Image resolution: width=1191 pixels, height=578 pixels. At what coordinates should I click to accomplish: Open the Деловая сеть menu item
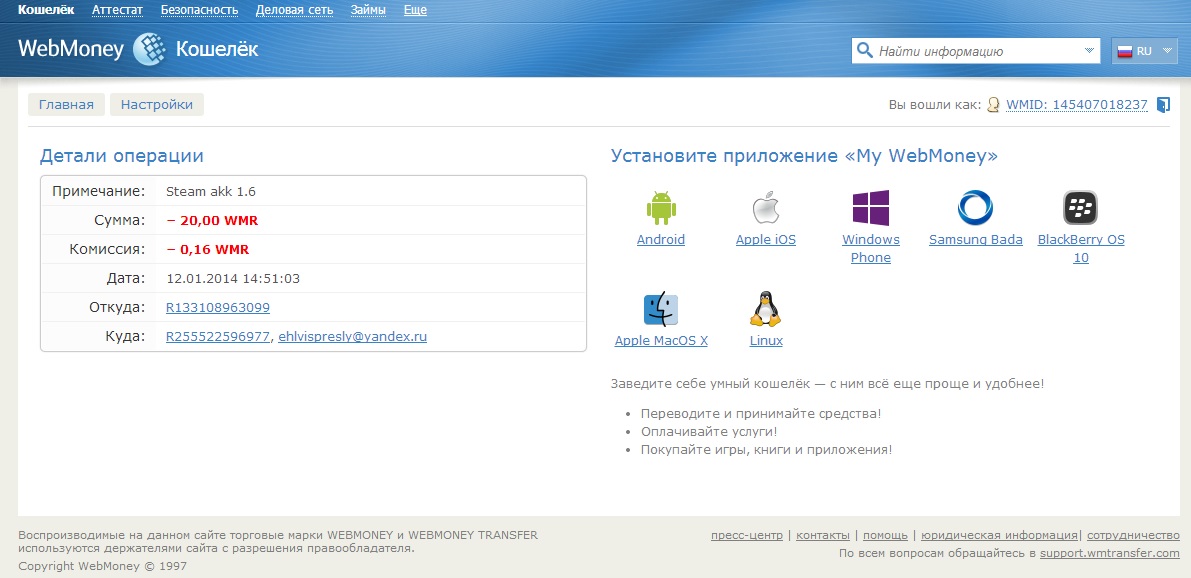[294, 10]
